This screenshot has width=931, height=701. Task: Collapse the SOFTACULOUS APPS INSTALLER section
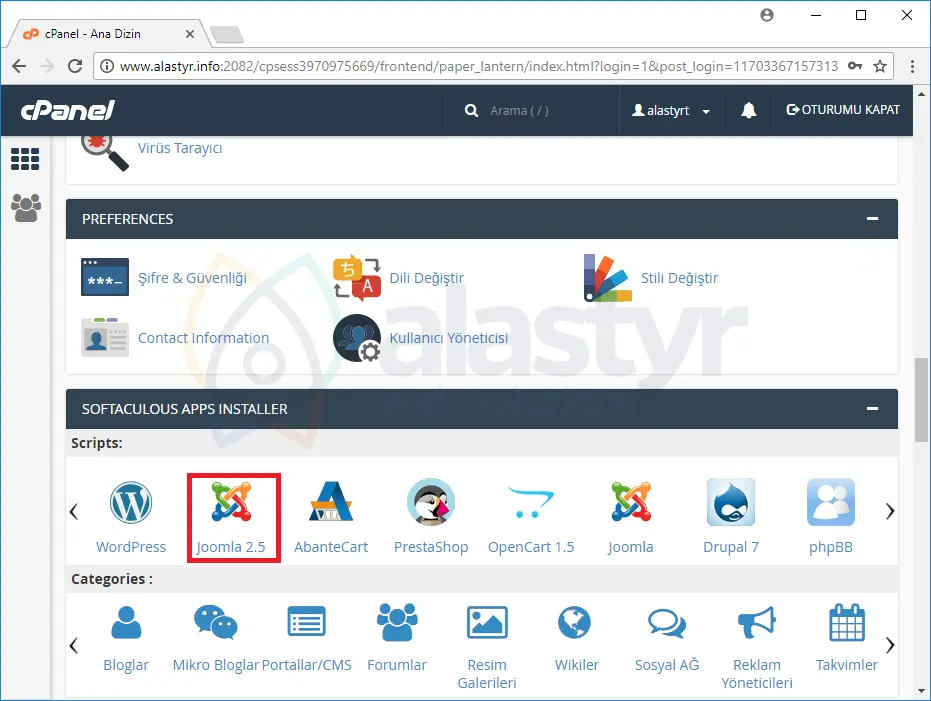coord(872,408)
